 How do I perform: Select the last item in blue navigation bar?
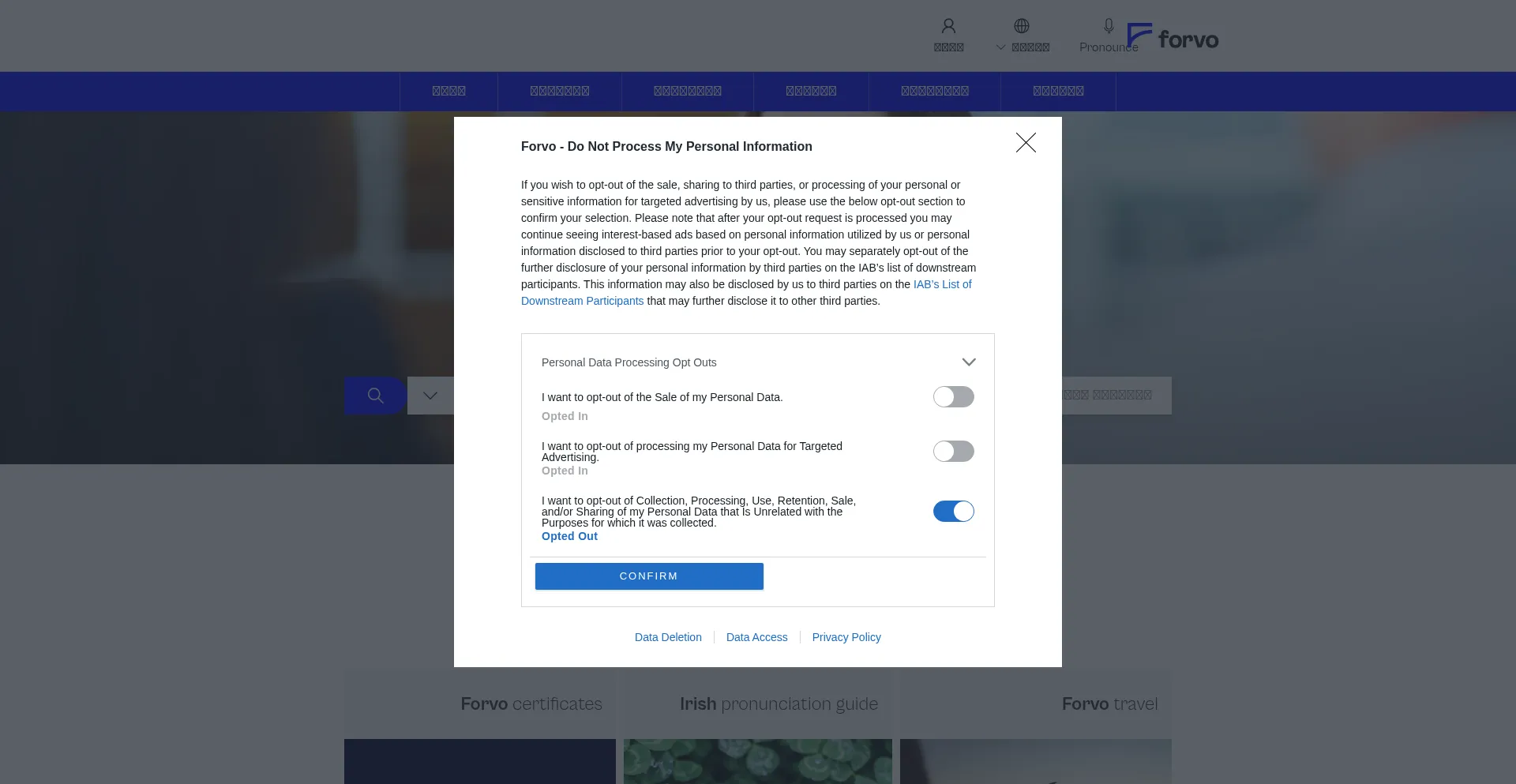click(1058, 92)
